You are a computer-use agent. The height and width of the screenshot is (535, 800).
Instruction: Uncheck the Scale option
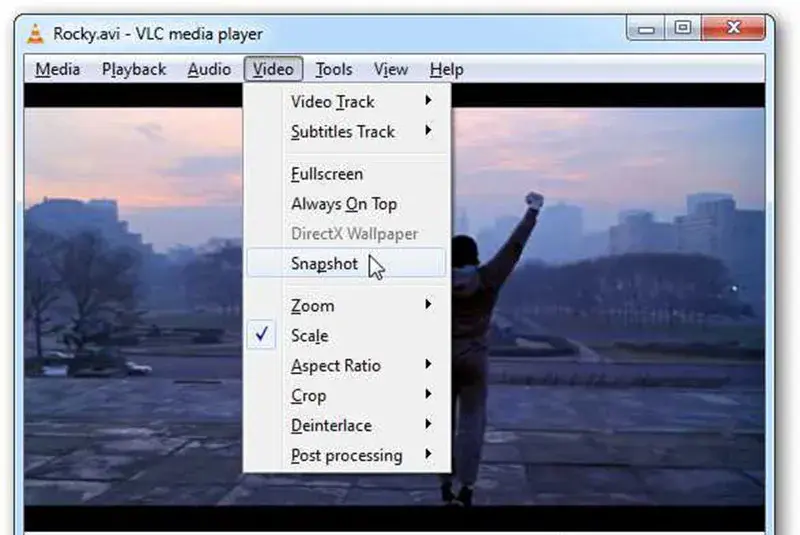[347, 336]
